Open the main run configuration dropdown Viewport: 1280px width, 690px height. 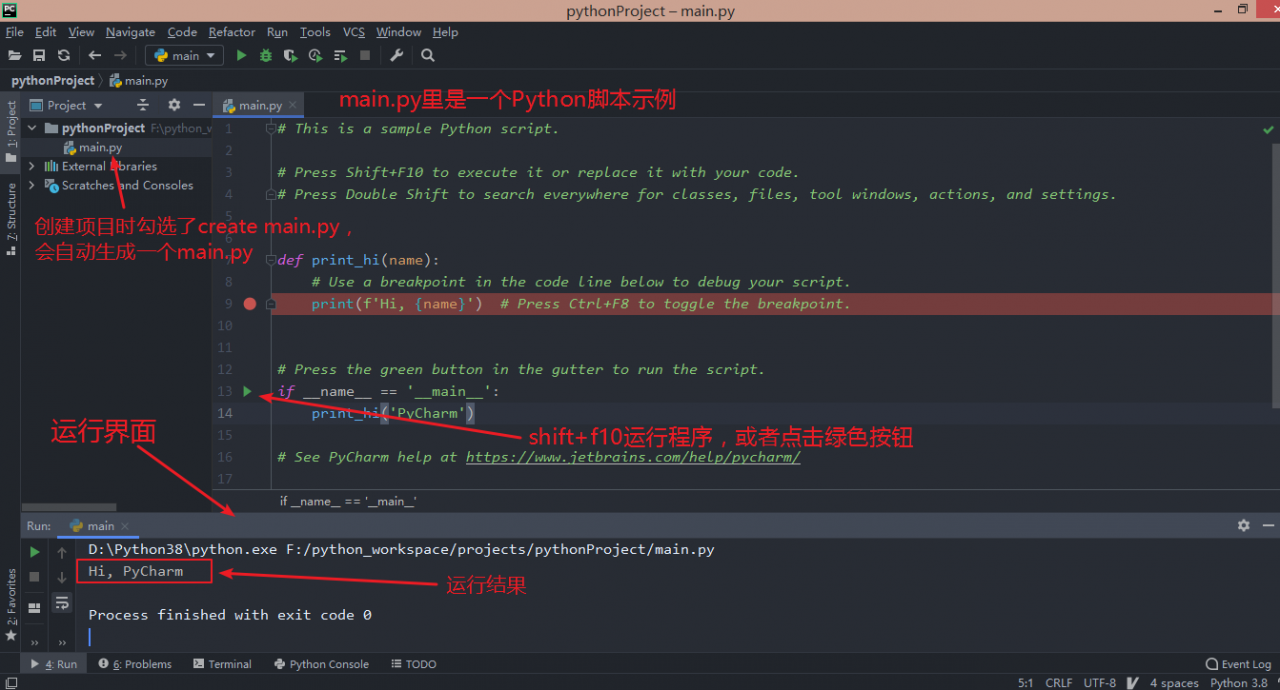184,56
